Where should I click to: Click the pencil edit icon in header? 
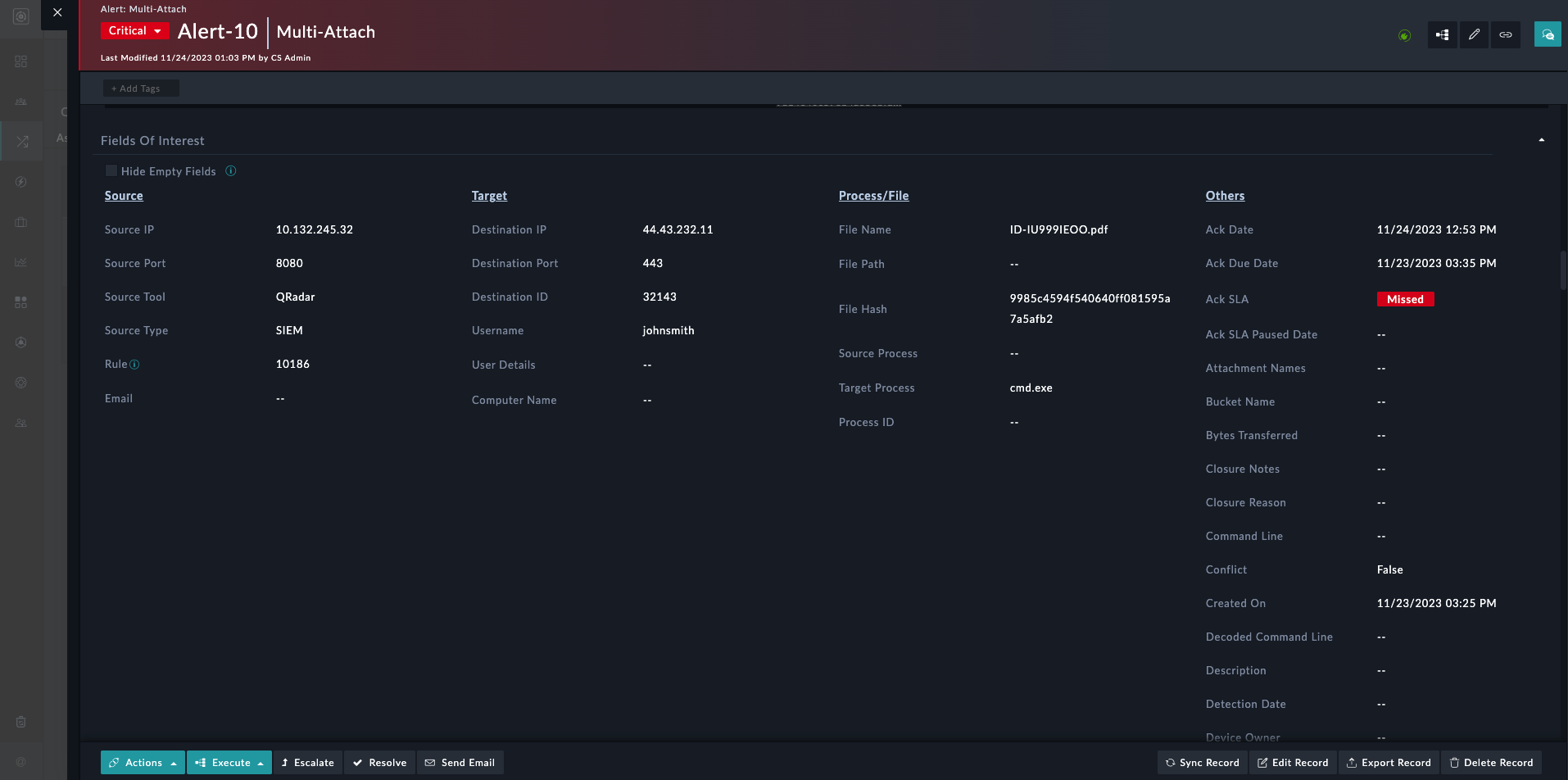pos(1474,34)
